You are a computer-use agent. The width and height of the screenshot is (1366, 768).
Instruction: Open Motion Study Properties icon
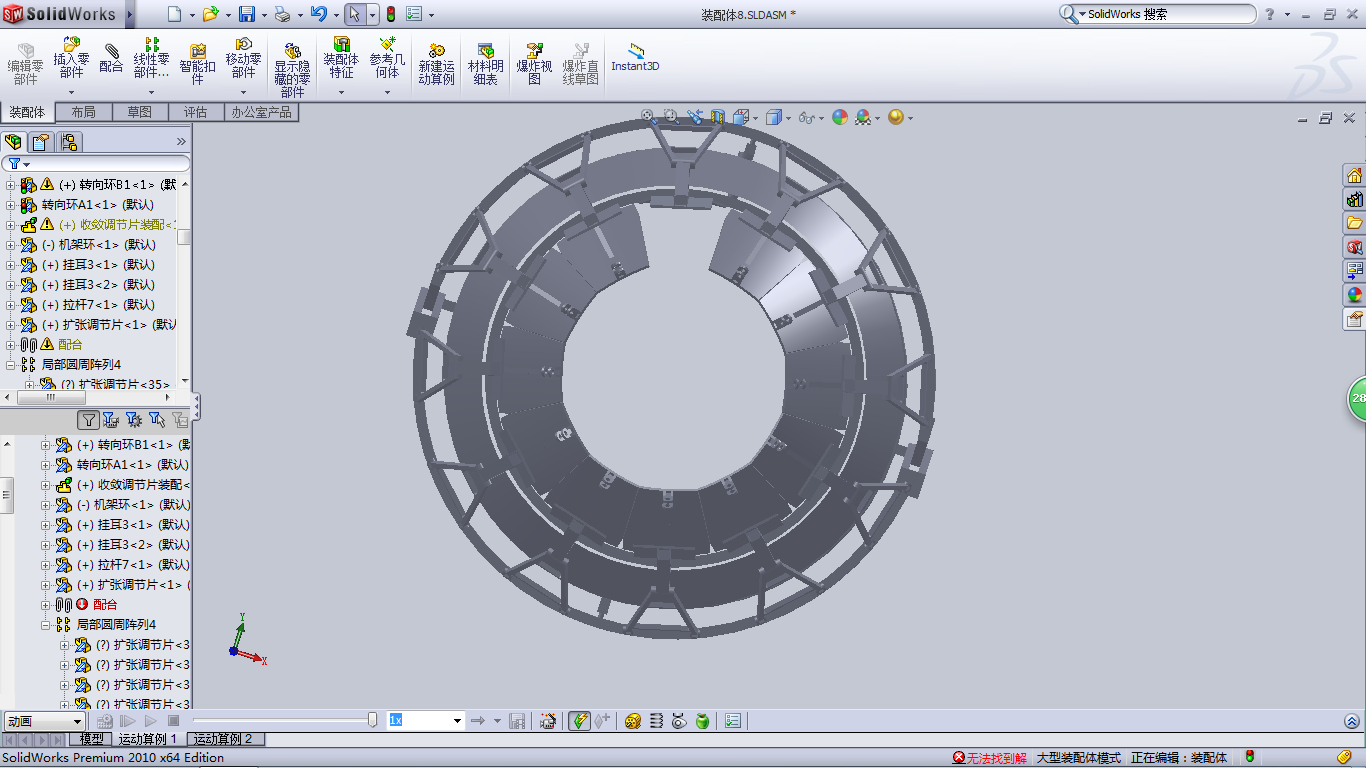733,721
